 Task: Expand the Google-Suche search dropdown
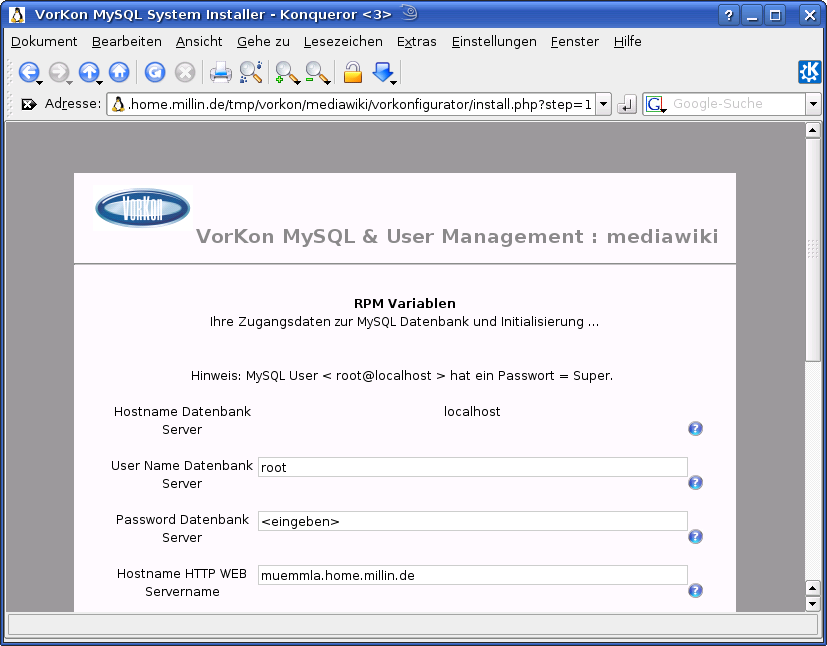click(813, 104)
